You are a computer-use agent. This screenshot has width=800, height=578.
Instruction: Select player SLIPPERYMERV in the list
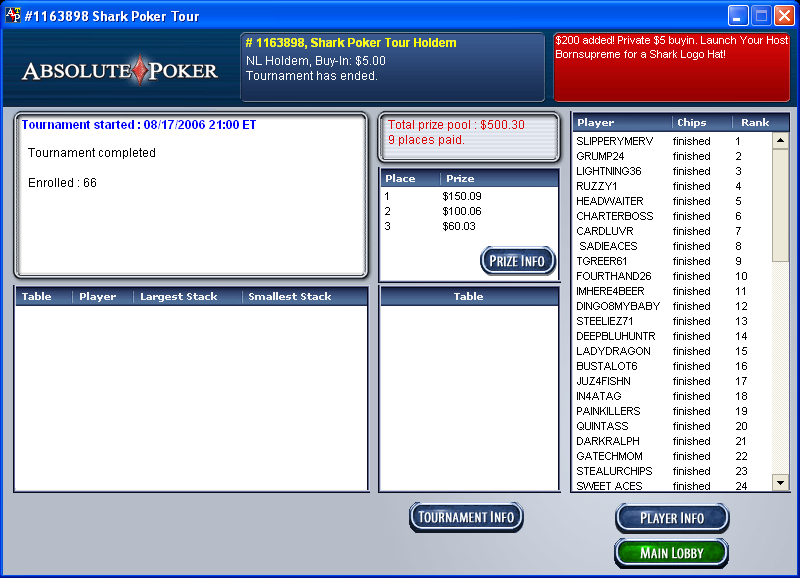[672, 141]
